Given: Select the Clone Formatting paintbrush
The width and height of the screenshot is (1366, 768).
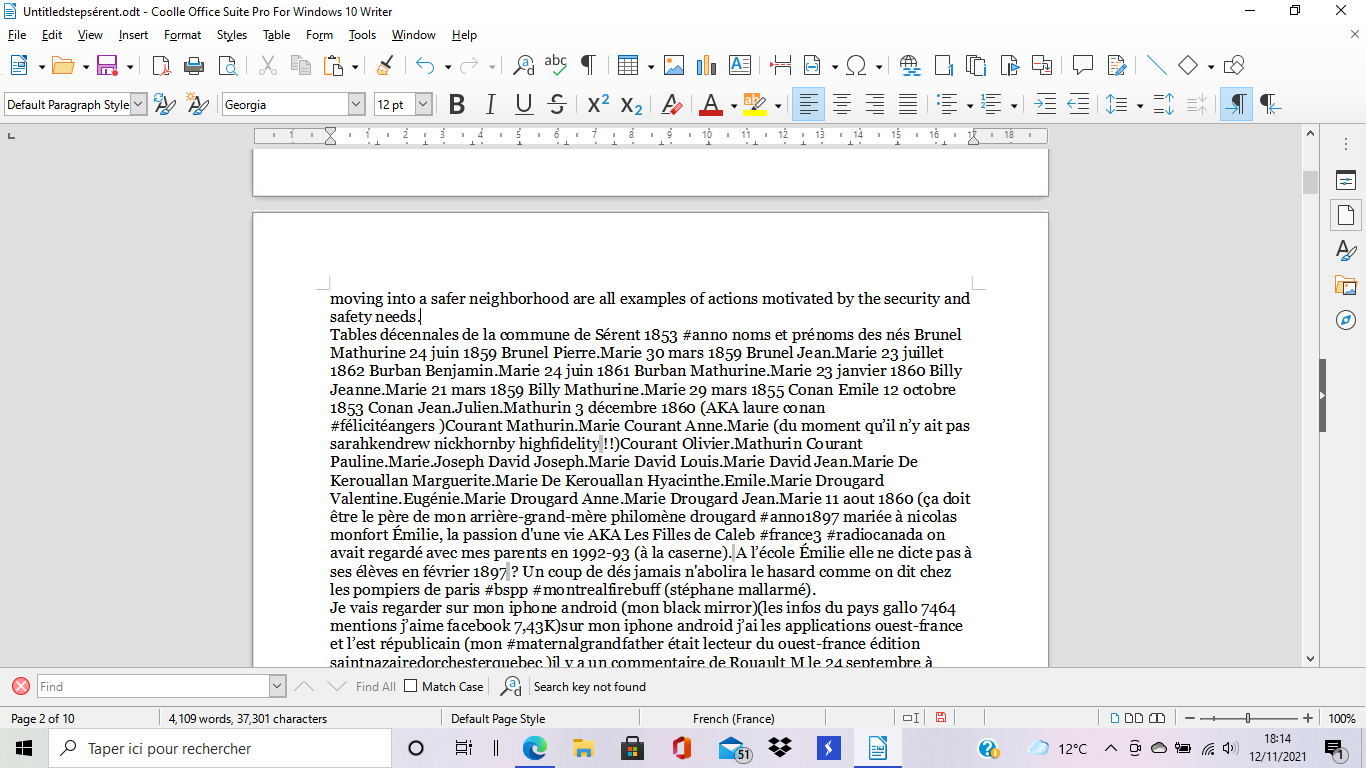Looking at the screenshot, I should (384, 66).
